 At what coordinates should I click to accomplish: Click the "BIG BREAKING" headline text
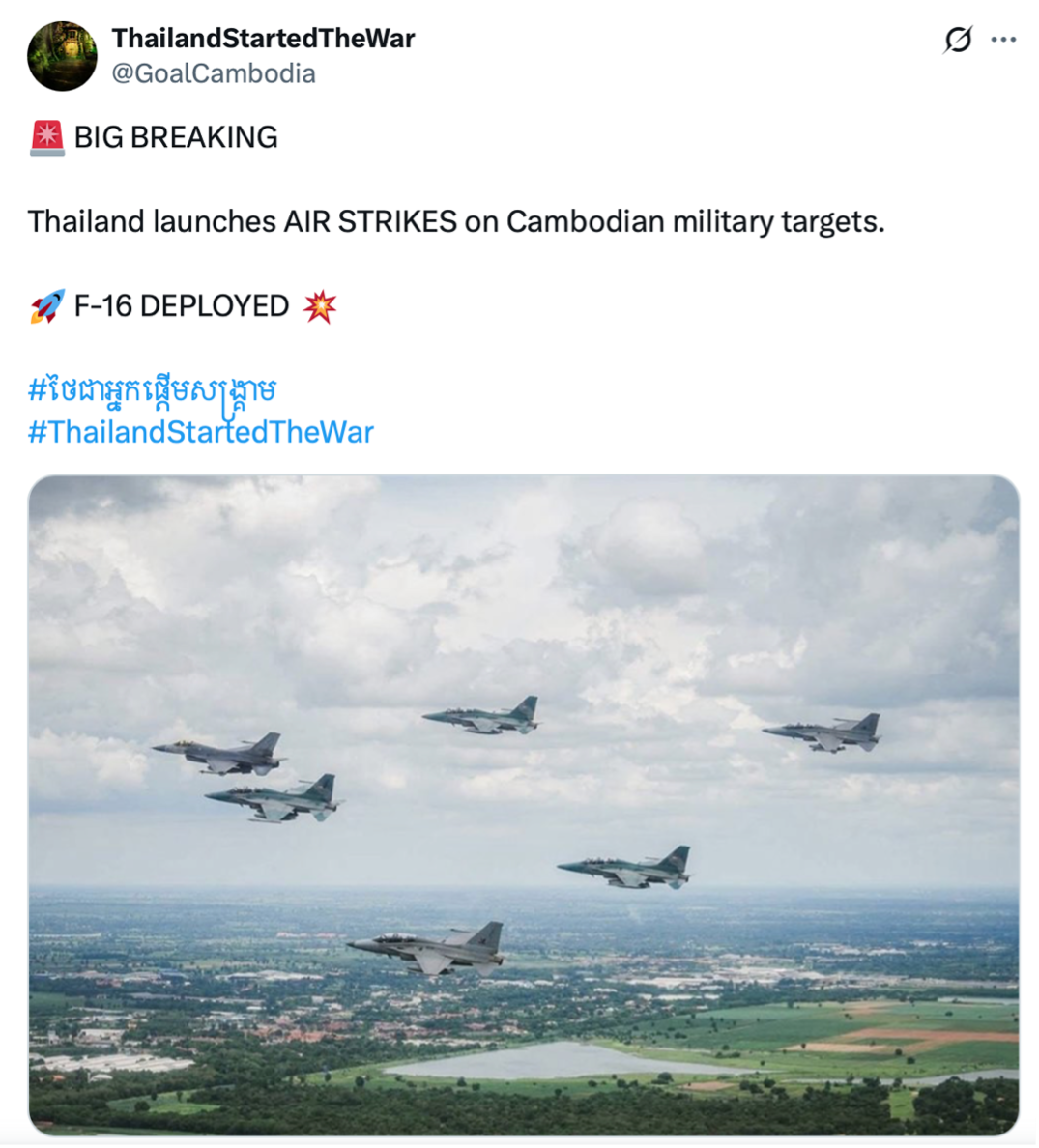[x=176, y=138]
